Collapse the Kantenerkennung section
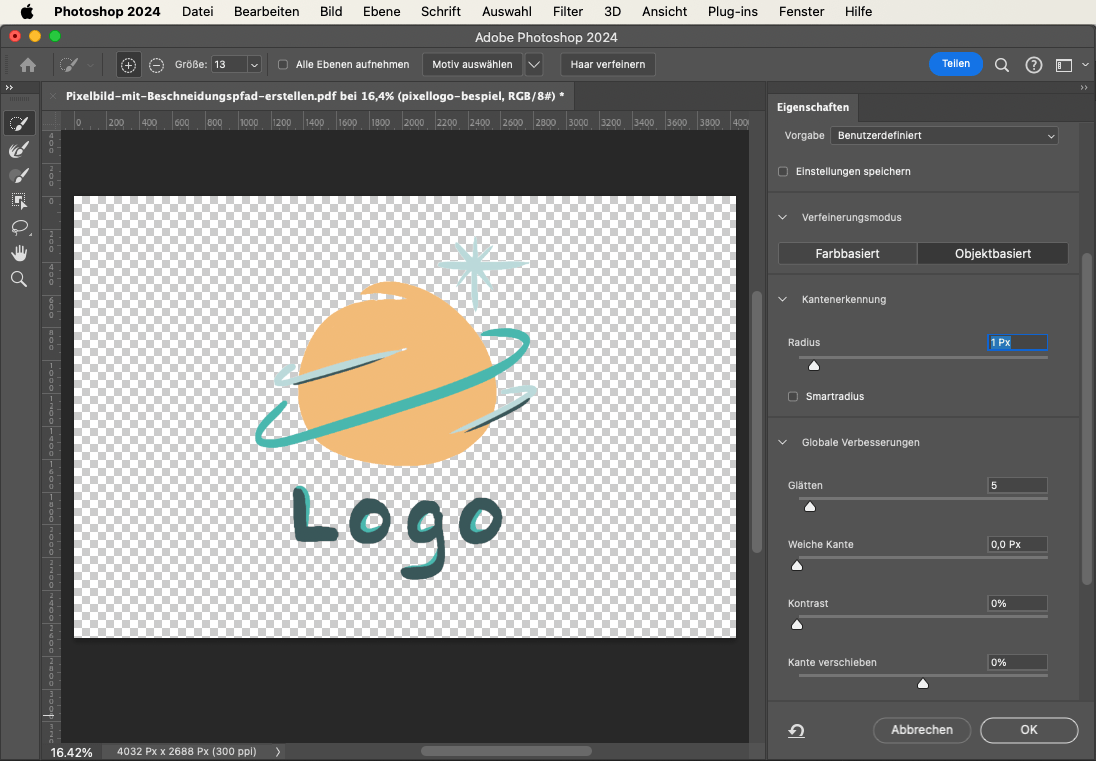 tap(784, 300)
